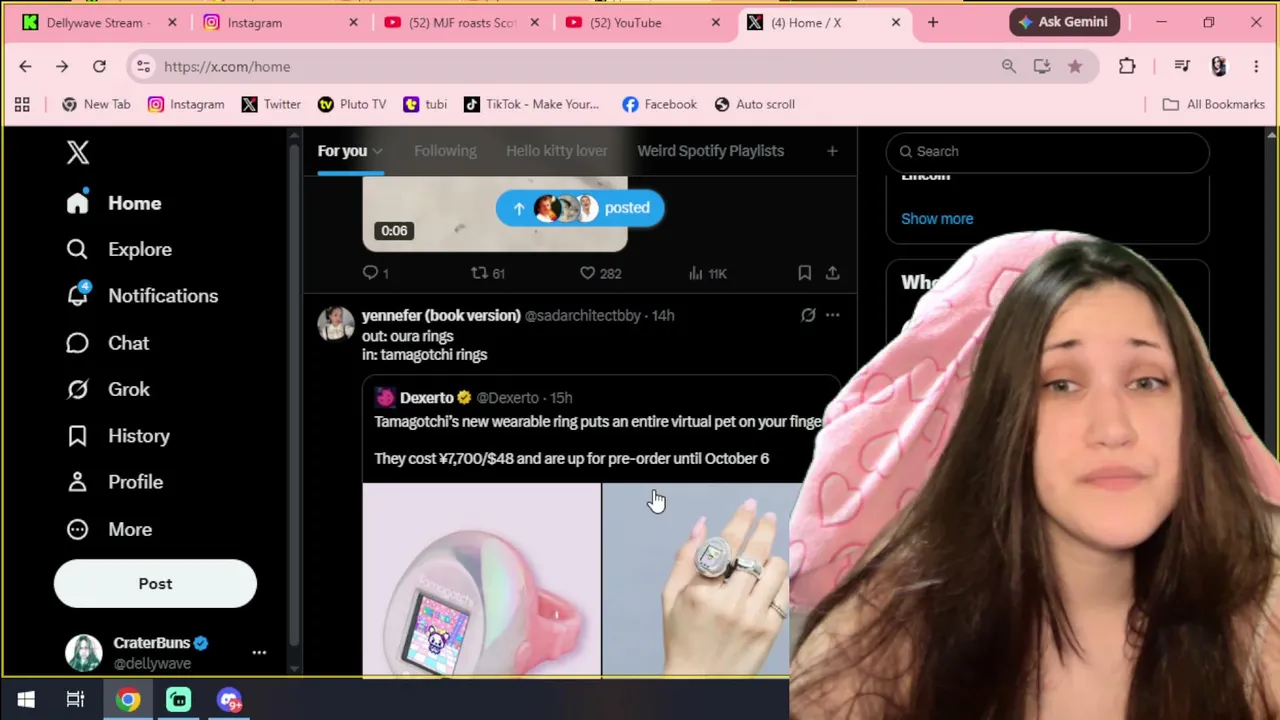Screen dimensions: 1280x720
Task: Switch to the Hello kitty lover tab
Action: point(556,151)
